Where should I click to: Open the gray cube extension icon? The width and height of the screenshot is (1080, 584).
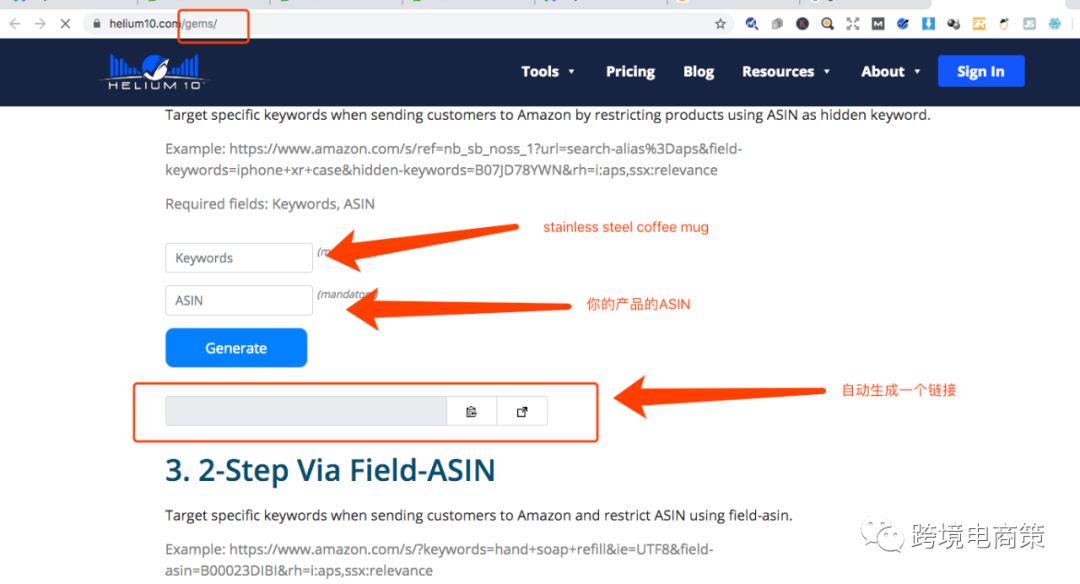pos(777,24)
